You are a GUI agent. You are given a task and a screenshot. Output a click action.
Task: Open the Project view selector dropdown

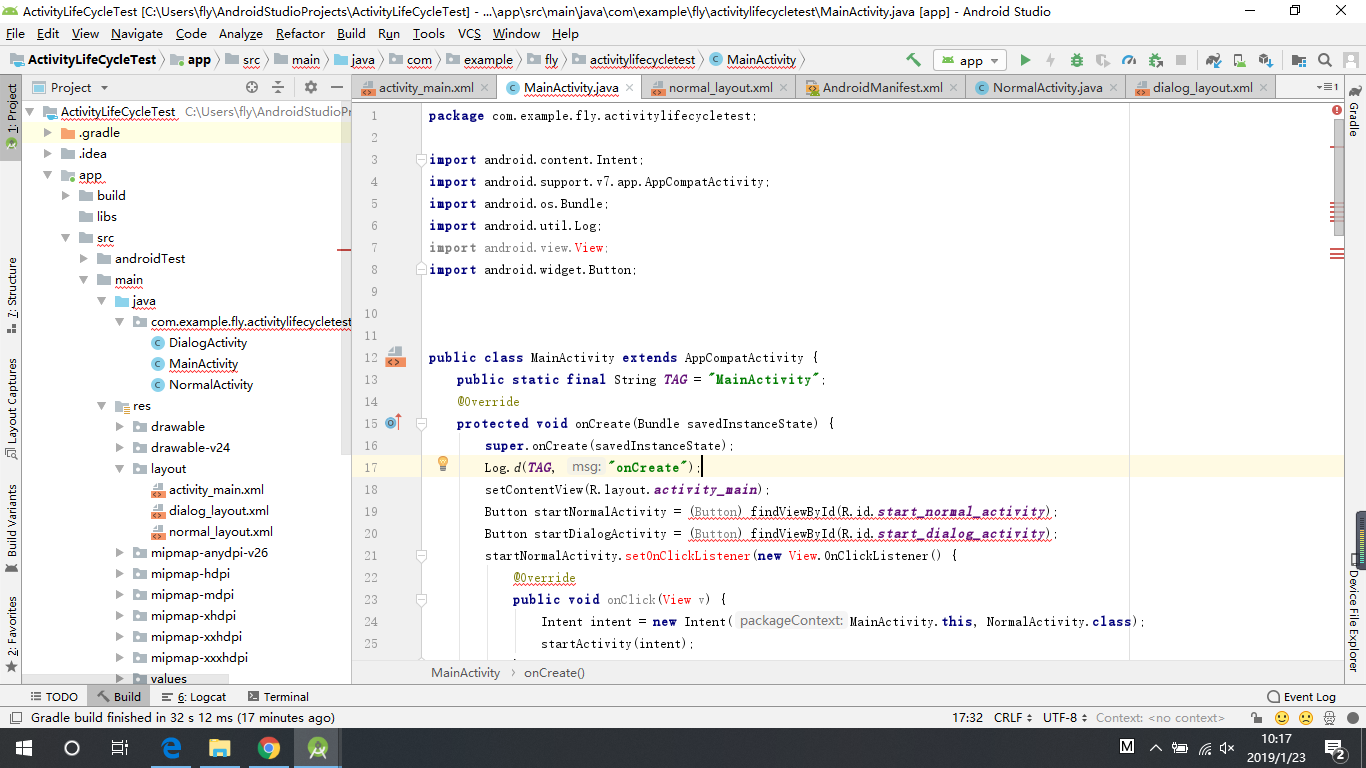tap(70, 87)
